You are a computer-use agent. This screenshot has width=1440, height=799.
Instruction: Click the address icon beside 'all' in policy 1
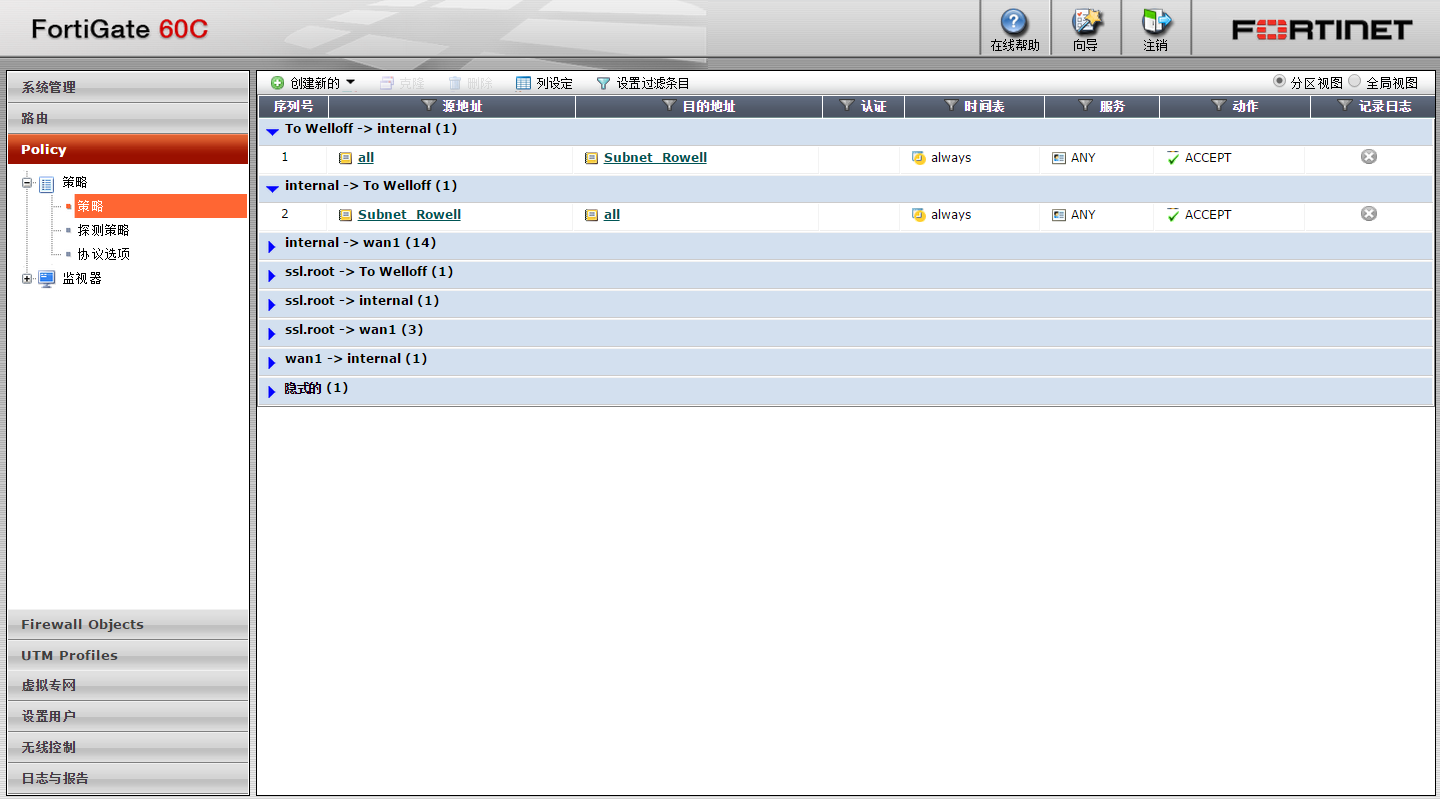click(346, 158)
